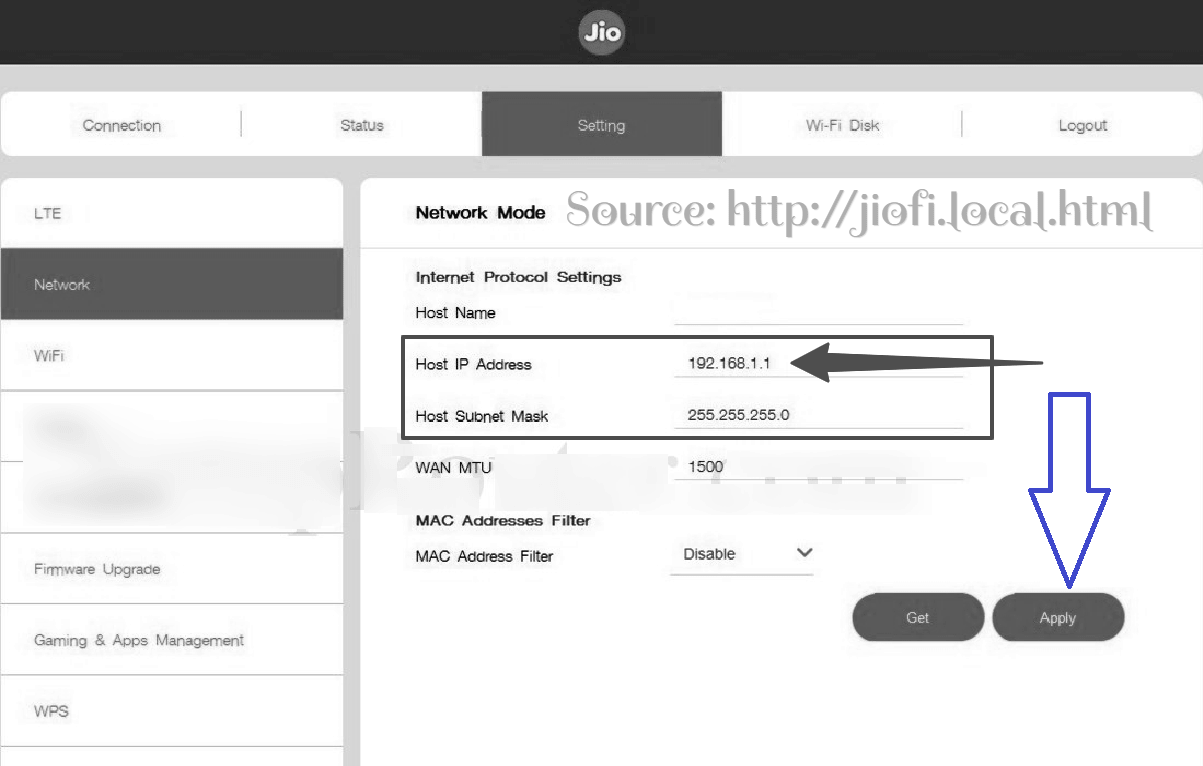Switch to the Status tab
The width and height of the screenshot is (1203, 766).
pyautogui.click(x=361, y=126)
